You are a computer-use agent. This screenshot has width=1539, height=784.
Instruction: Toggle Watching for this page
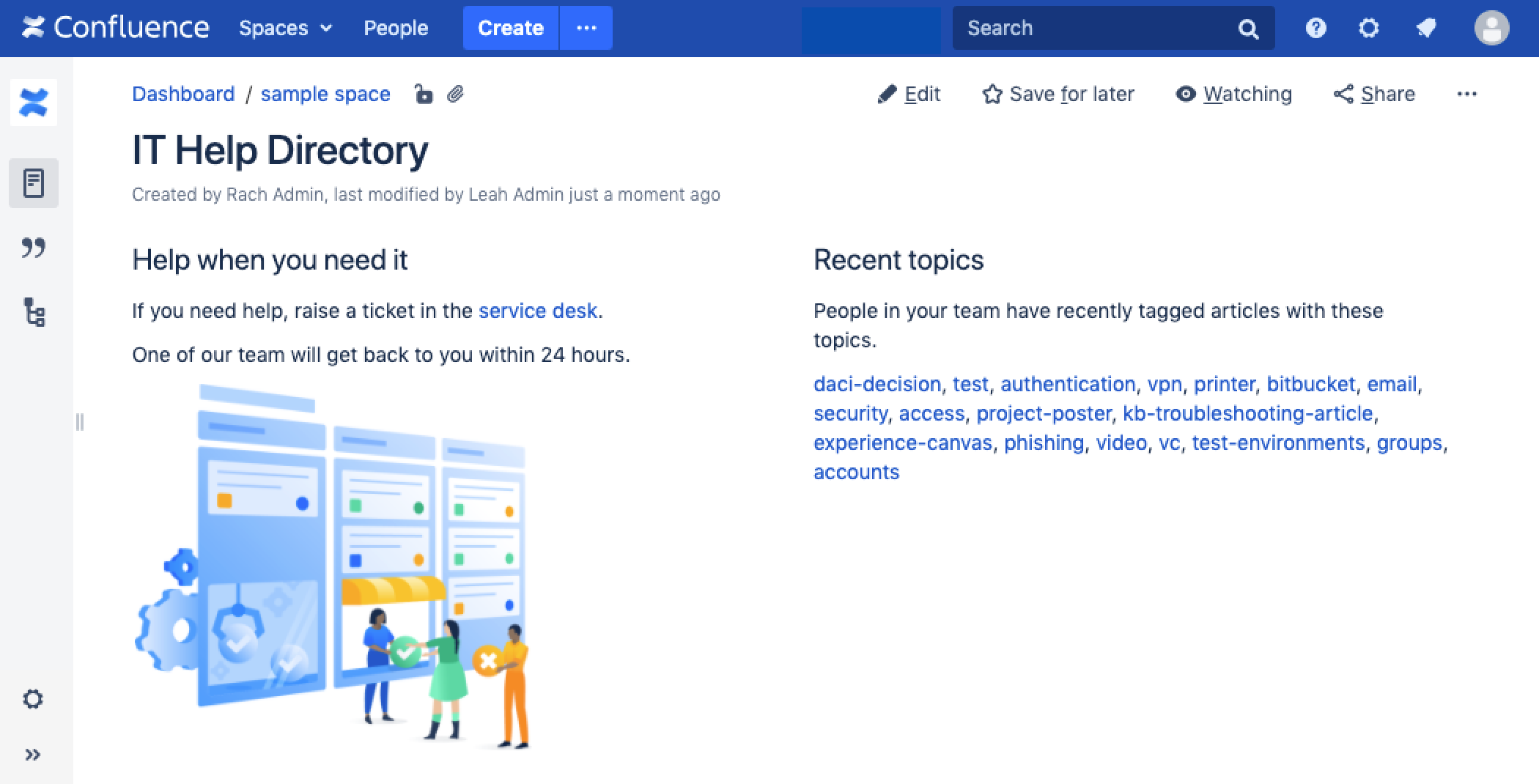1234,95
